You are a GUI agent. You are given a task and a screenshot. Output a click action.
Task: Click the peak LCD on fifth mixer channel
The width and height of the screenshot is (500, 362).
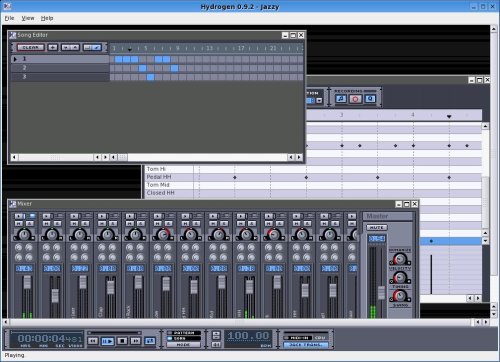click(135, 268)
